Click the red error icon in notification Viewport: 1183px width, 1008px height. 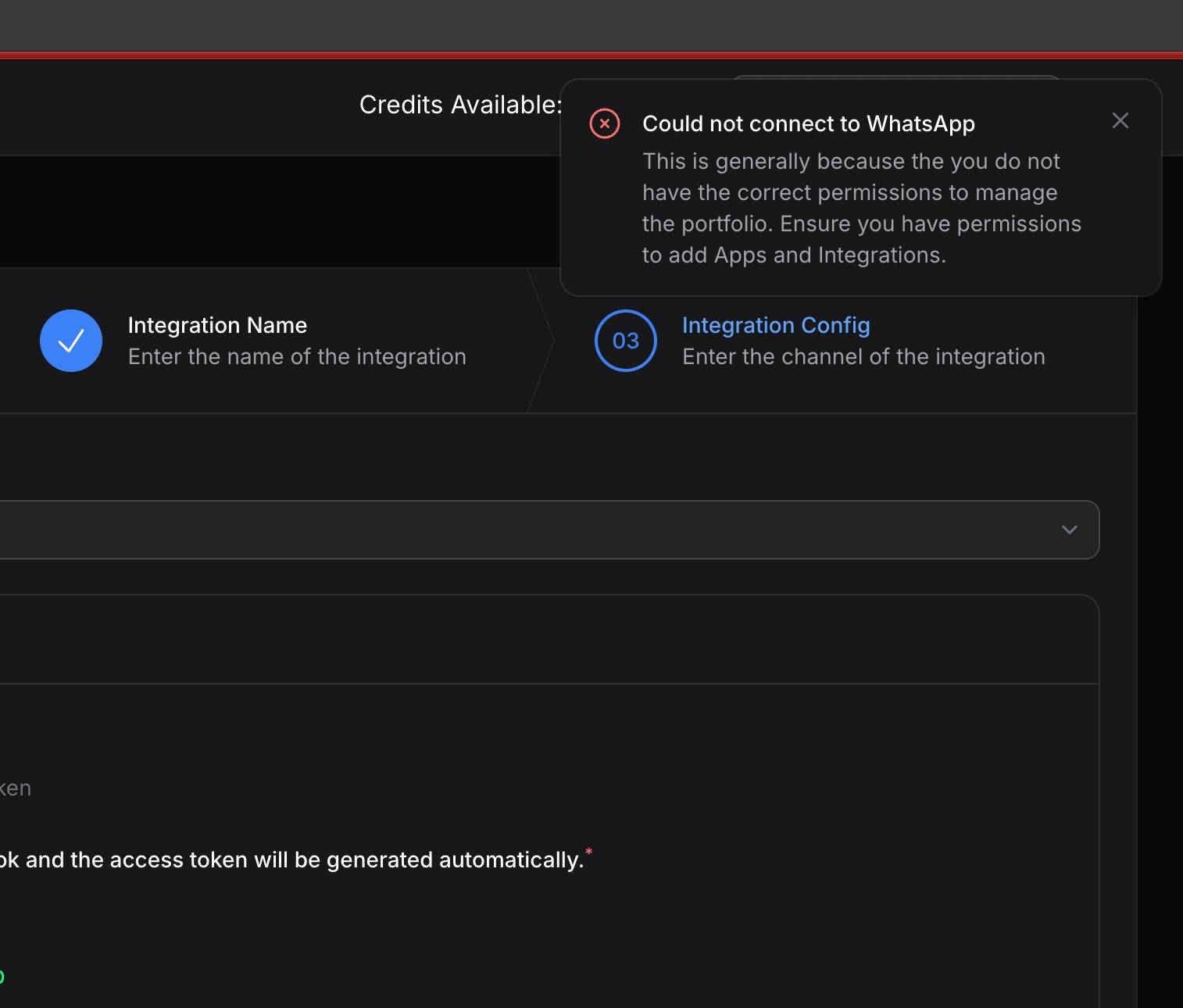click(605, 123)
